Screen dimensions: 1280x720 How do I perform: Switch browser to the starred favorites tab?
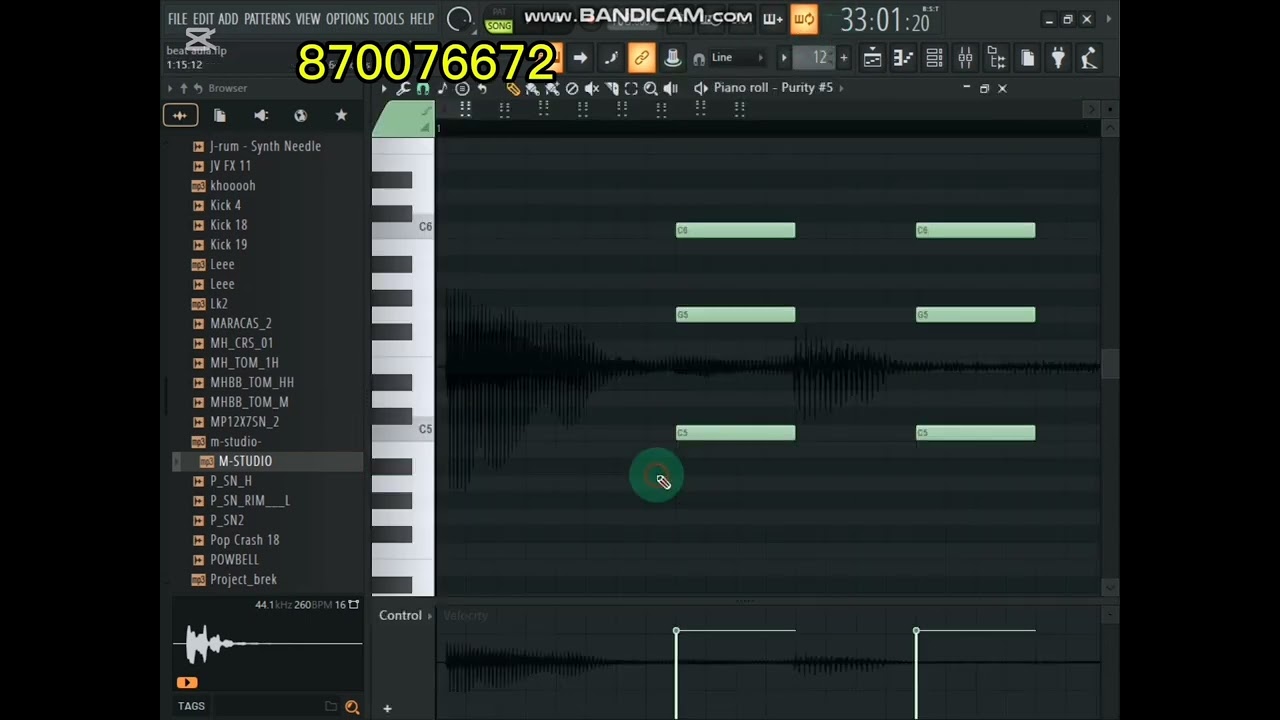coord(341,116)
